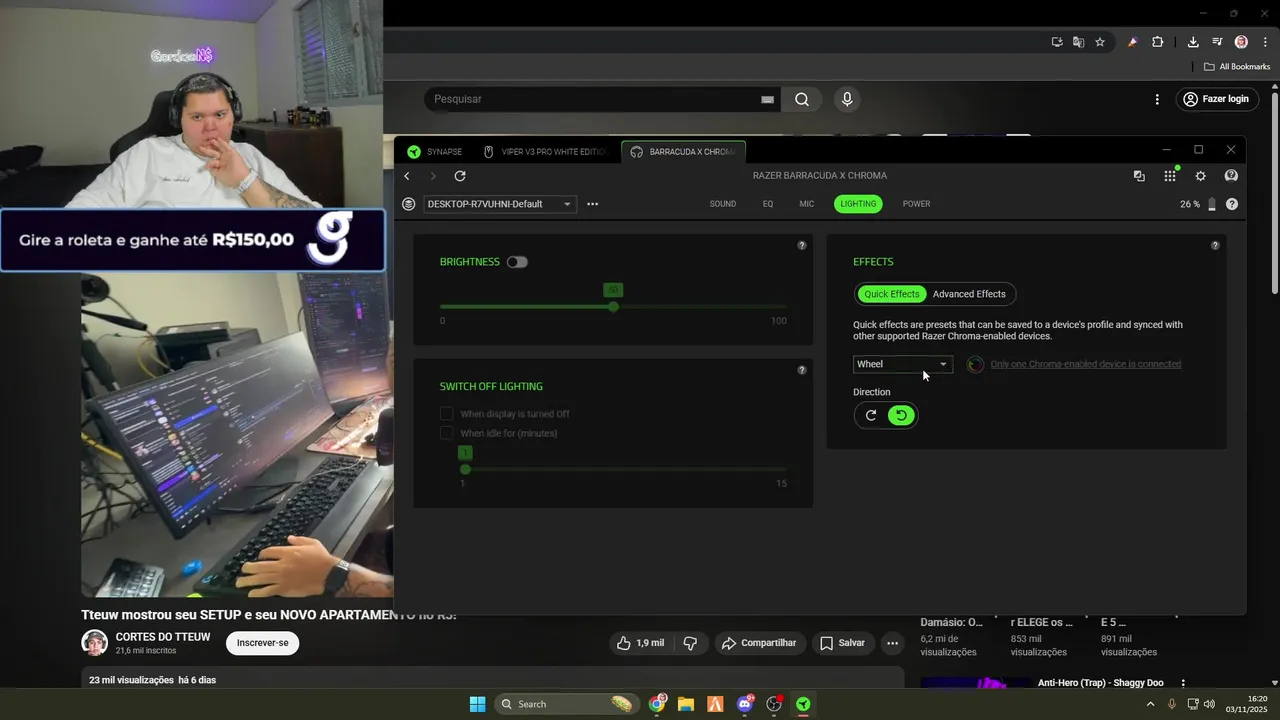Click YouTube search magnifier button
Image resolution: width=1280 pixels, height=720 pixels.
pos(802,99)
